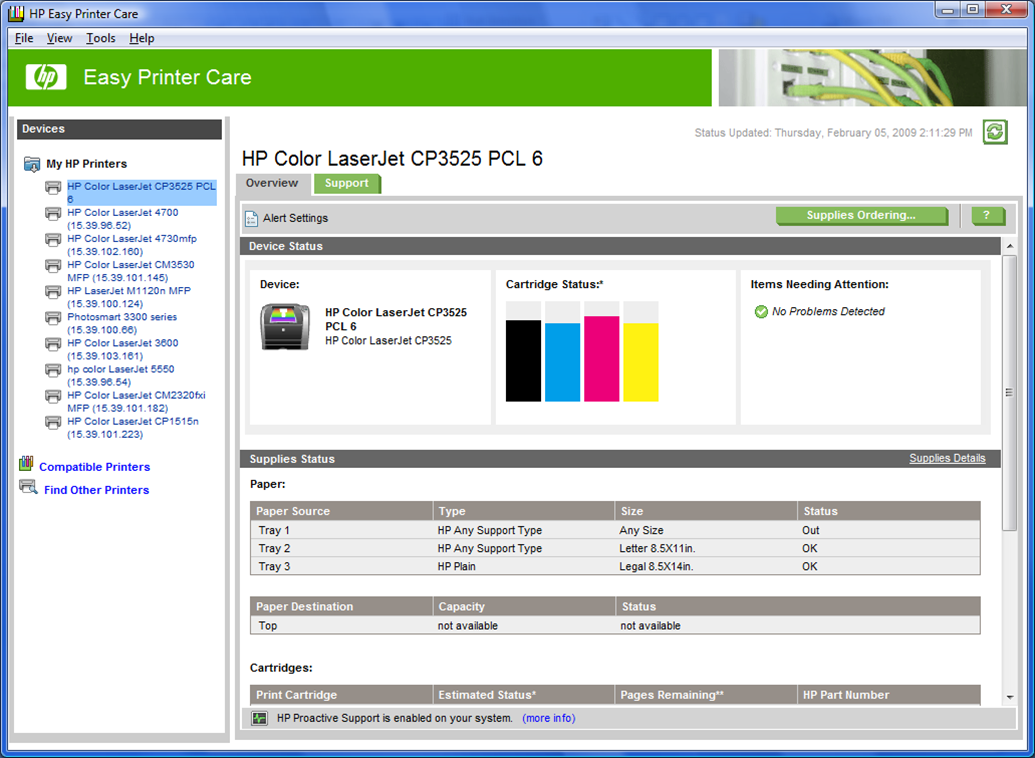1035x758 pixels.
Task: Click the HP Easy Printer Care title bar icon
Action: click(16, 13)
